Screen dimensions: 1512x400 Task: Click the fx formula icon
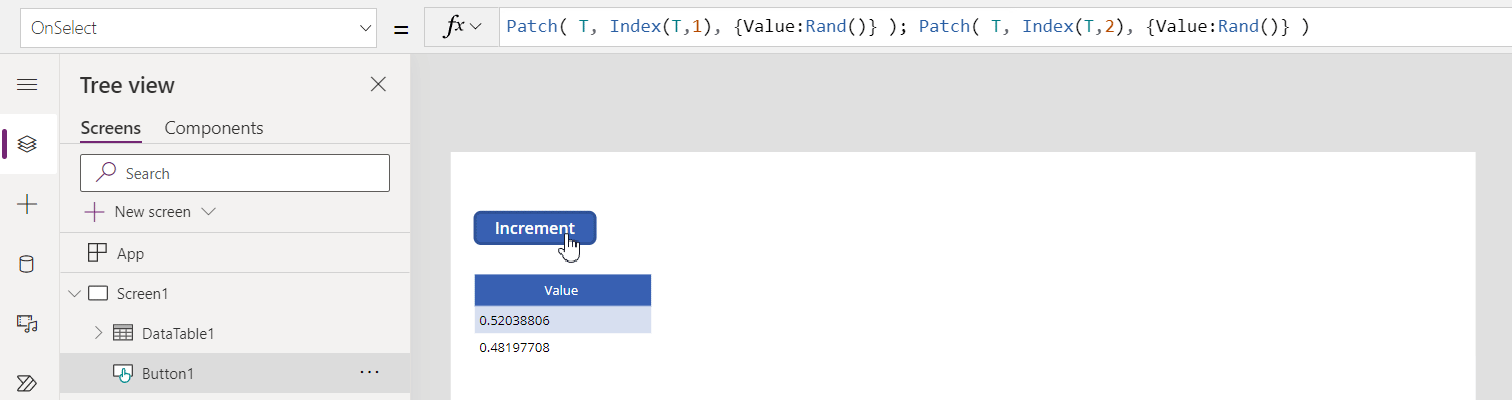461,27
